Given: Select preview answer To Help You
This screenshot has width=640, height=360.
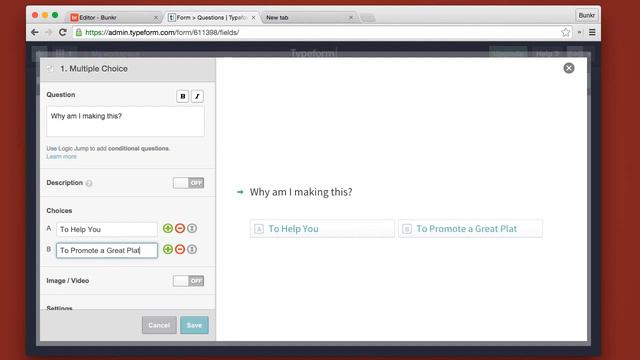Looking at the screenshot, I should click(x=322, y=229).
